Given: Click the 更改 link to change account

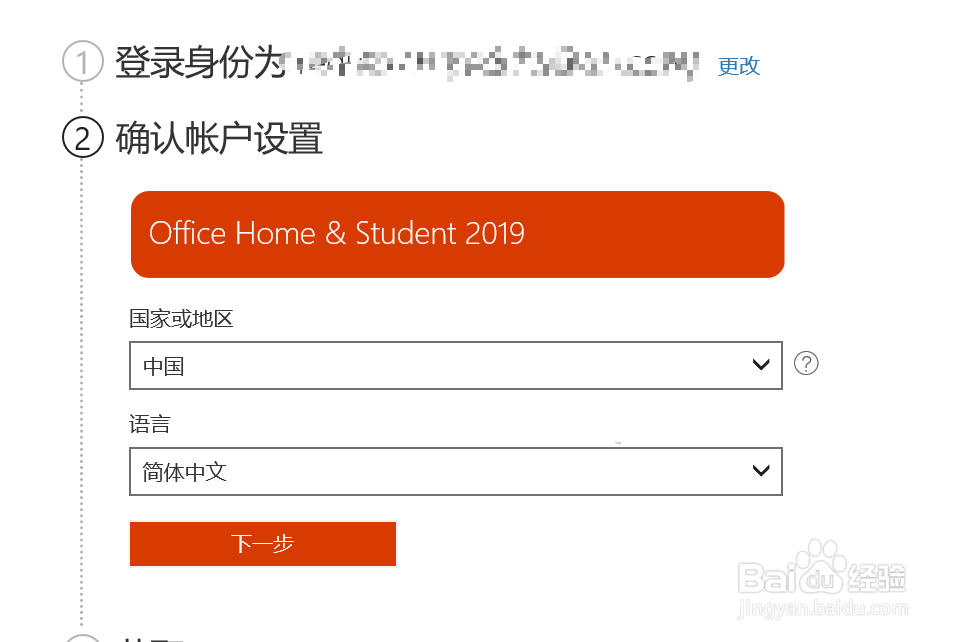Looking at the screenshot, I should tap(739, 66).
